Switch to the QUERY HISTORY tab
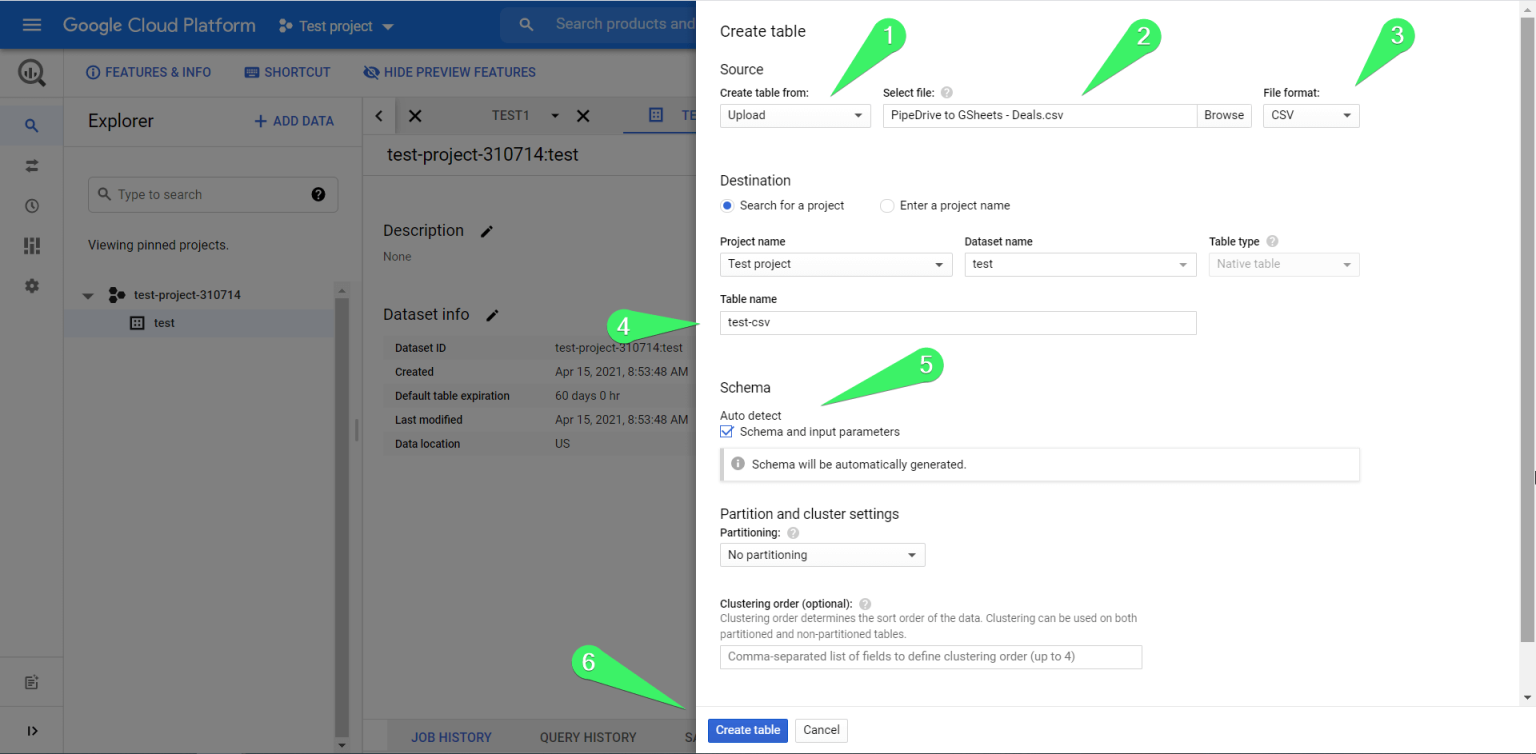This screenshot has height=754, width=1536. pyautogui.click(x=588, y=737)
